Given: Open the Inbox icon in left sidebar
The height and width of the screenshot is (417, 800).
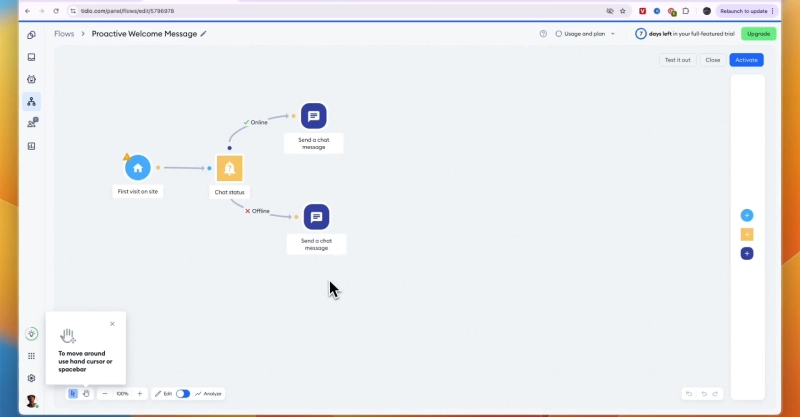Looking at the screenshot, I should [x=32, y=57].
